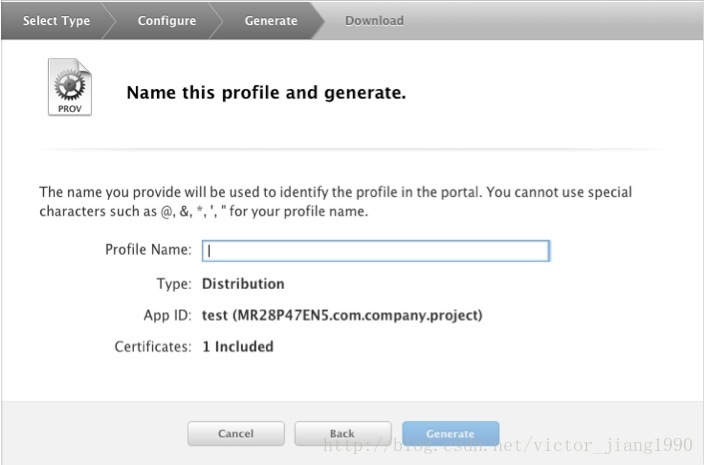This screenshot has width=705, height=465.
Task: Cancel the profile creation
Action: coord(236,434)
